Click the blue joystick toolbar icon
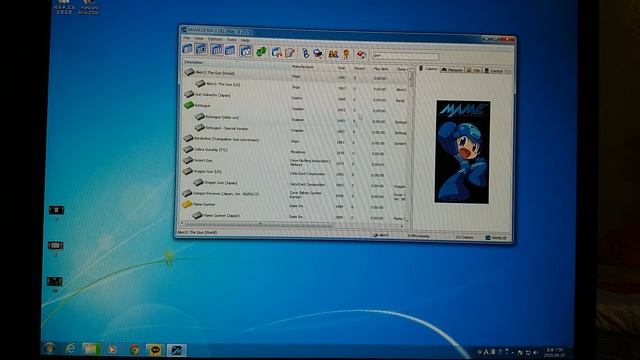640x360 pixels. (305, 53)
